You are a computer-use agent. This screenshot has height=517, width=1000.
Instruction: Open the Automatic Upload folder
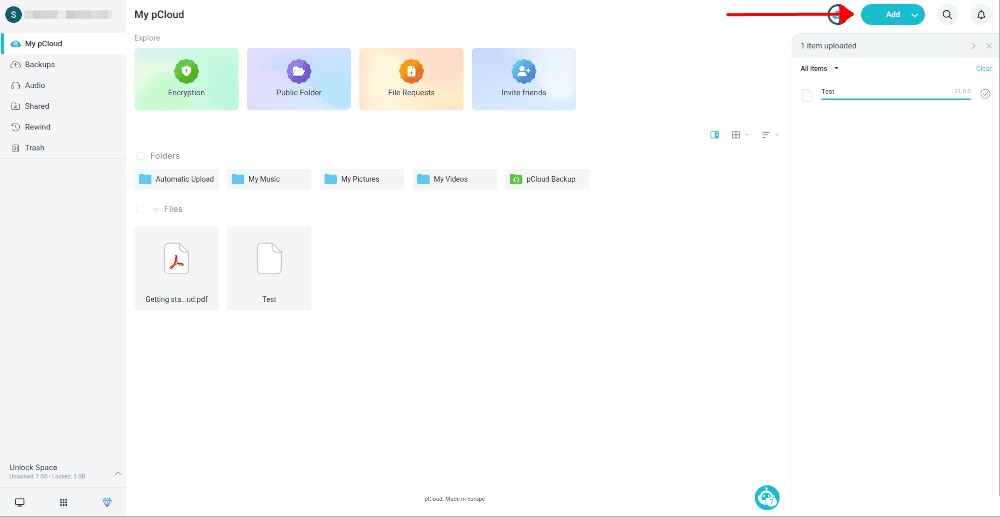[x=177, y=179]
